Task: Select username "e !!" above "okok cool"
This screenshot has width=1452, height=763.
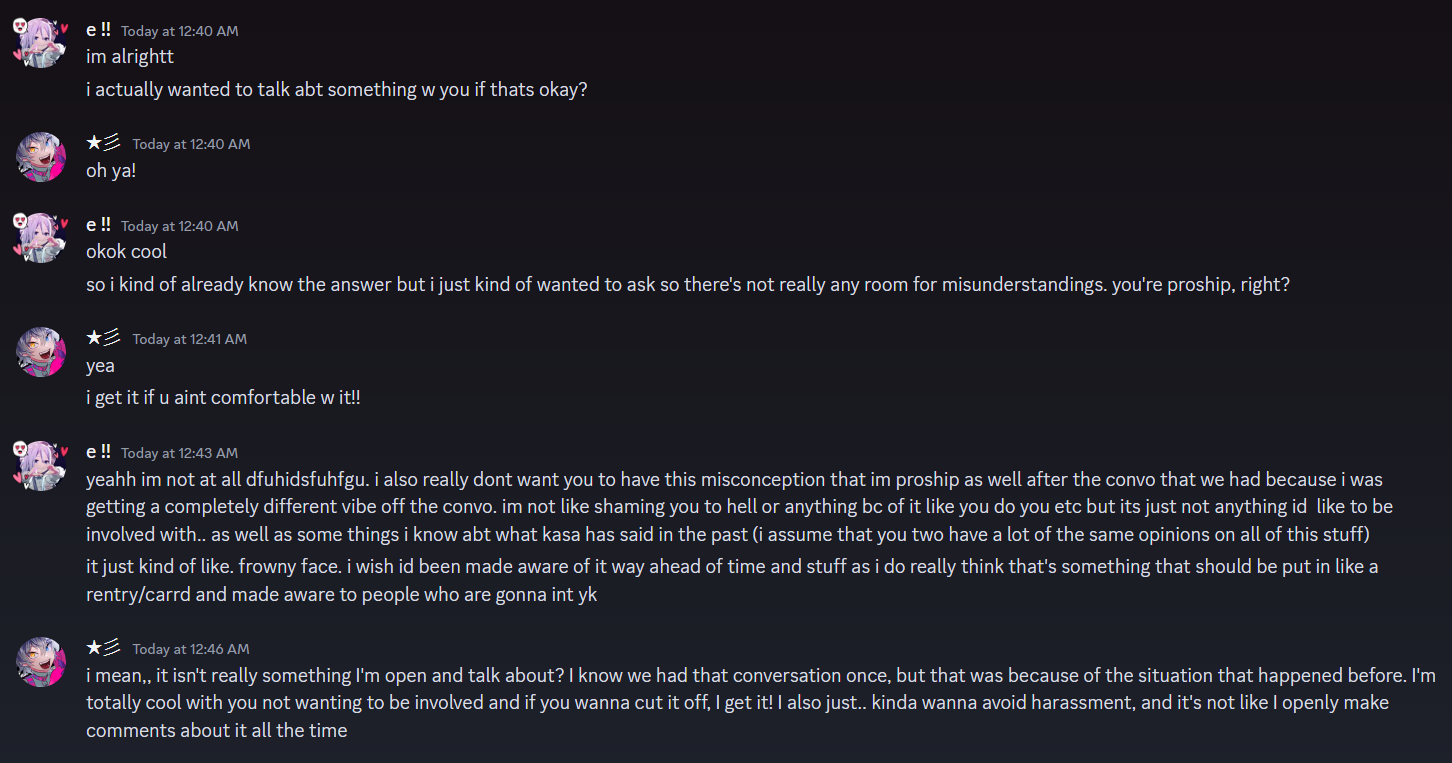Action: point(98,225)
